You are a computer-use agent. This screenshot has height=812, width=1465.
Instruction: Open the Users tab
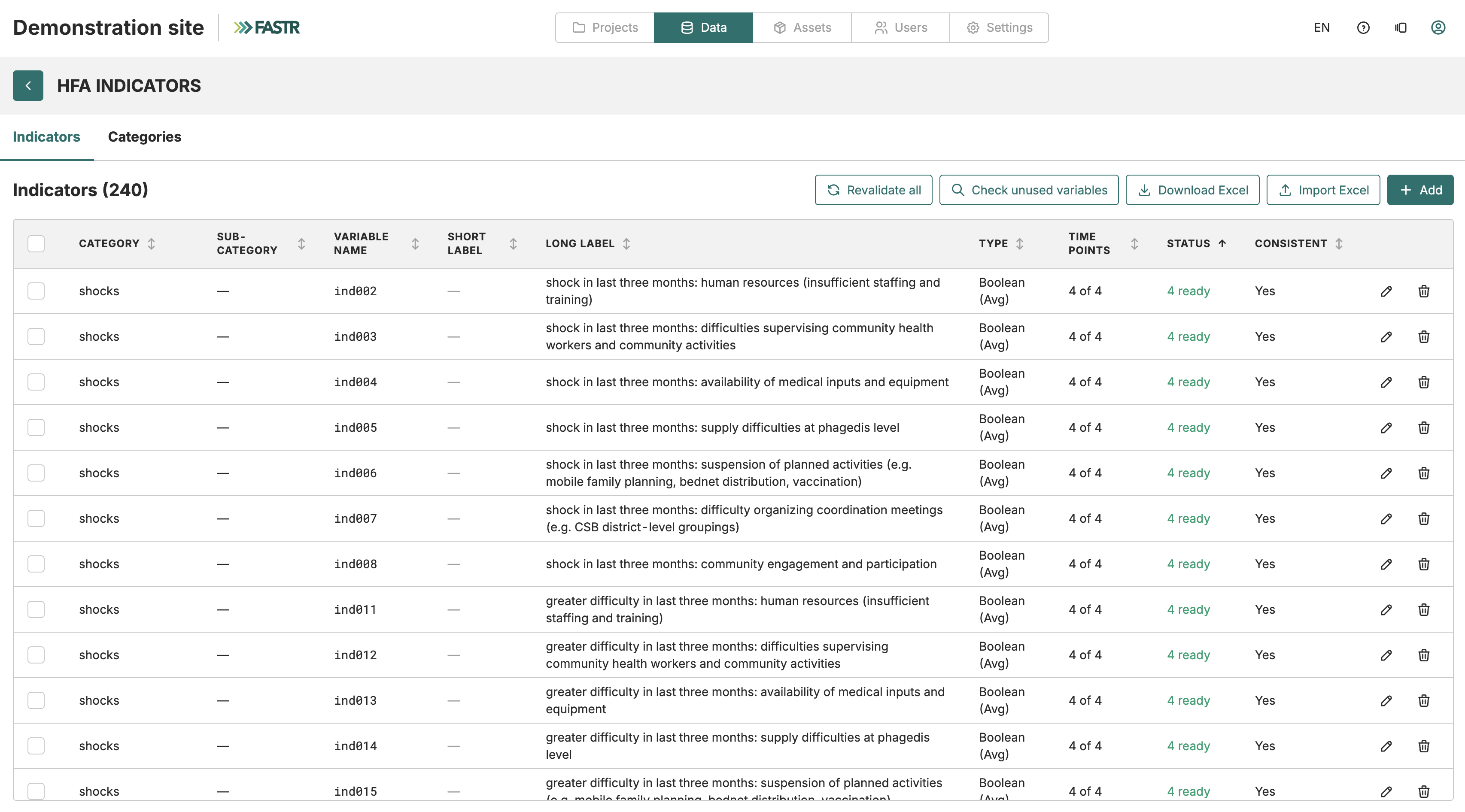[x=900, y=27]
